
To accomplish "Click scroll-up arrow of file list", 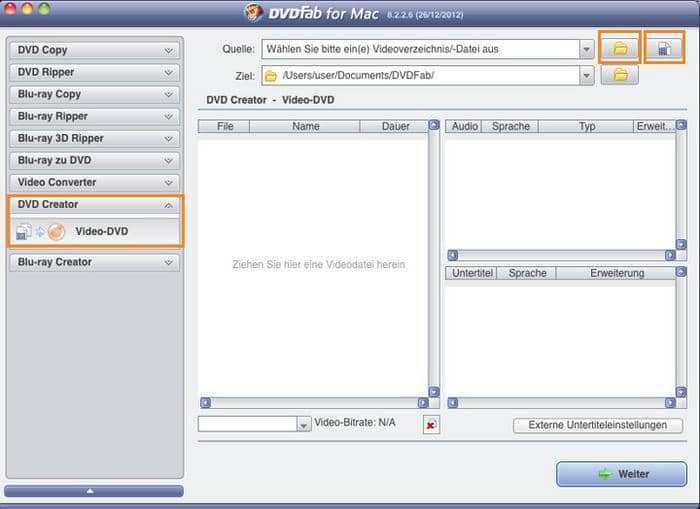I will point(433,125).
